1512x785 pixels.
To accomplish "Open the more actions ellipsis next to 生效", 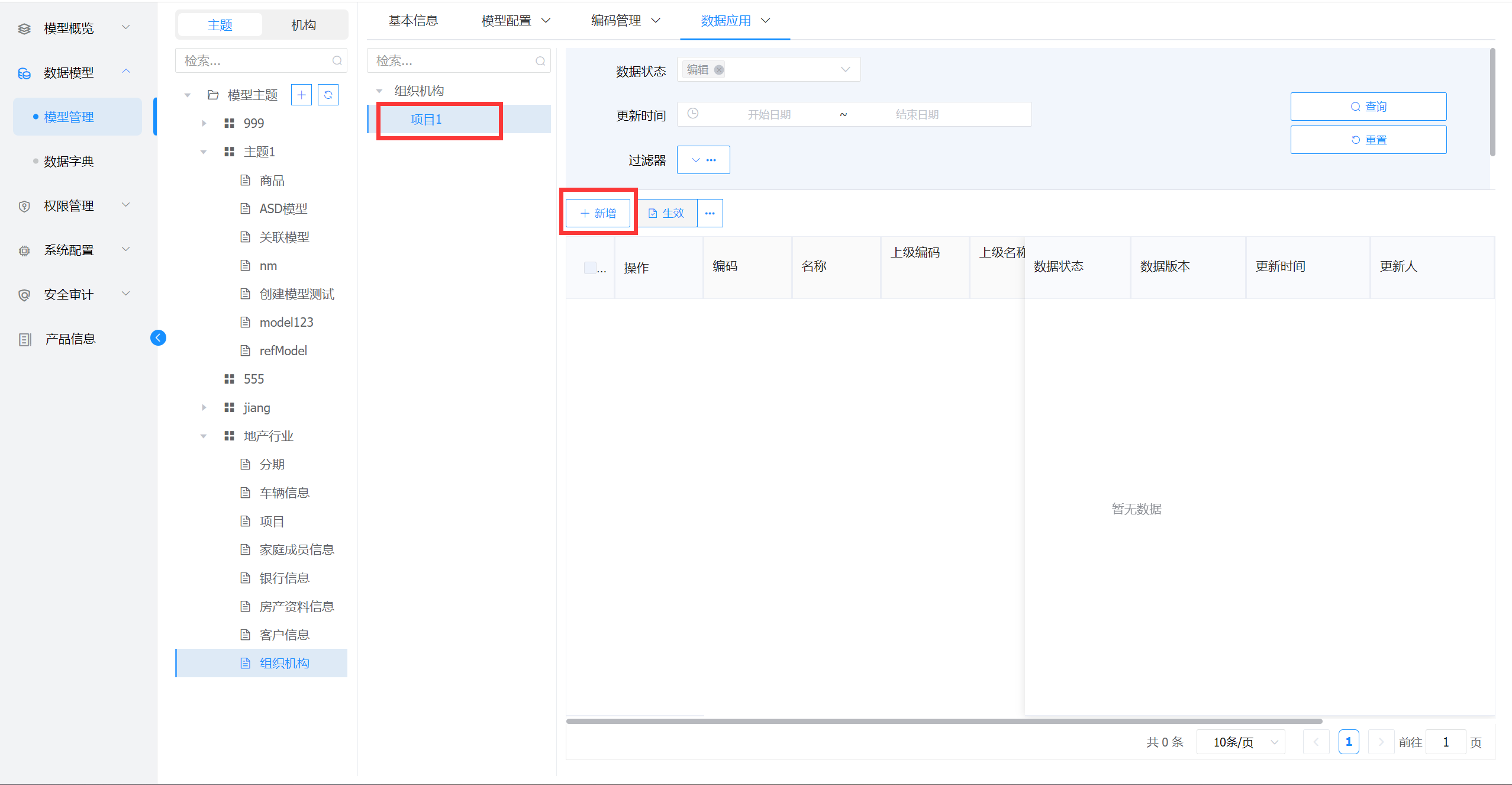I will click(x=710, y=213).
